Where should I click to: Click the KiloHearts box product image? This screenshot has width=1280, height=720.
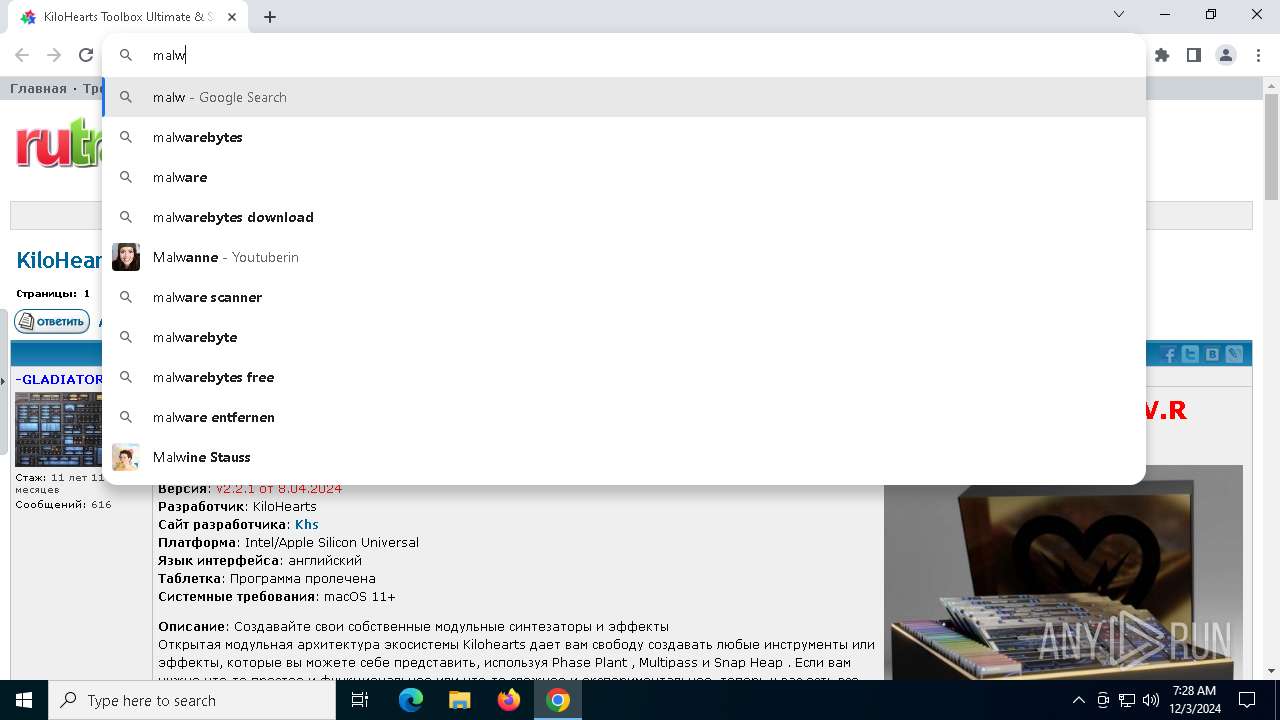pyautogui.click(x=1063, y=572)
